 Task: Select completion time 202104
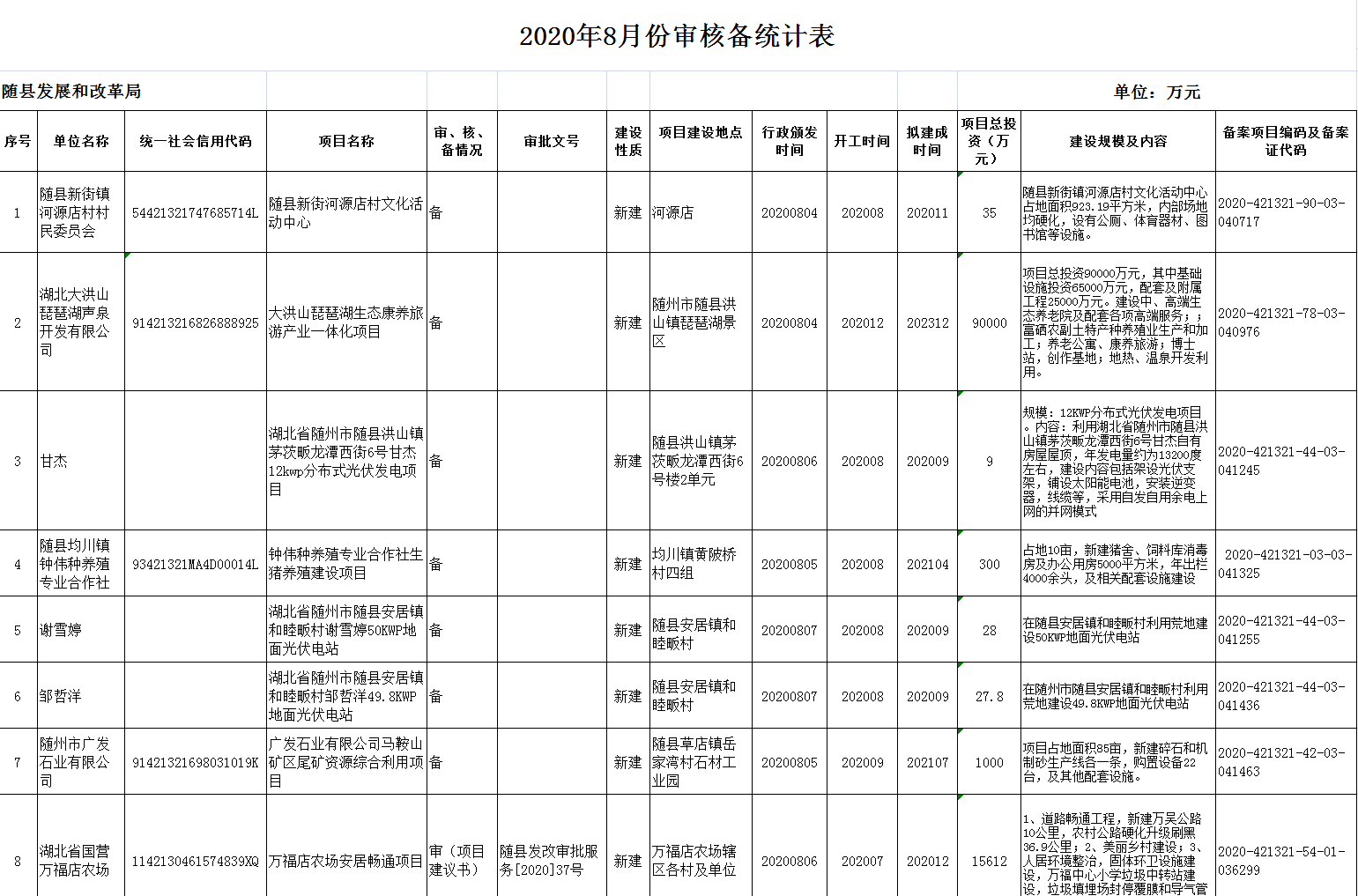click(x=927, y=565)
